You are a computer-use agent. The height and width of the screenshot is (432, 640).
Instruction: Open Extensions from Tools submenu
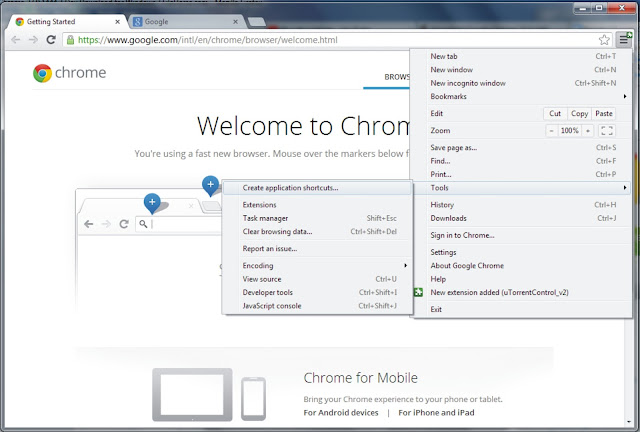(x=318, y=205)
